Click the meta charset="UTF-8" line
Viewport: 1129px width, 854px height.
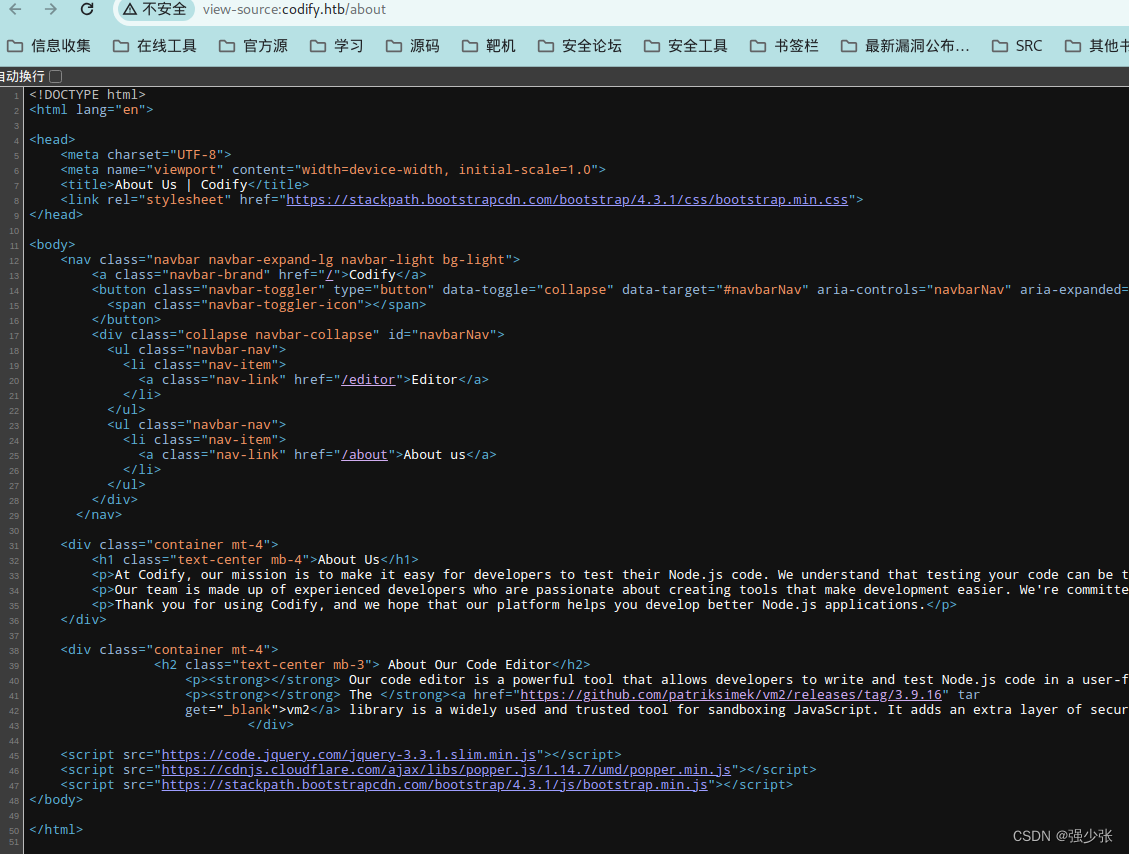coord(146,155)
